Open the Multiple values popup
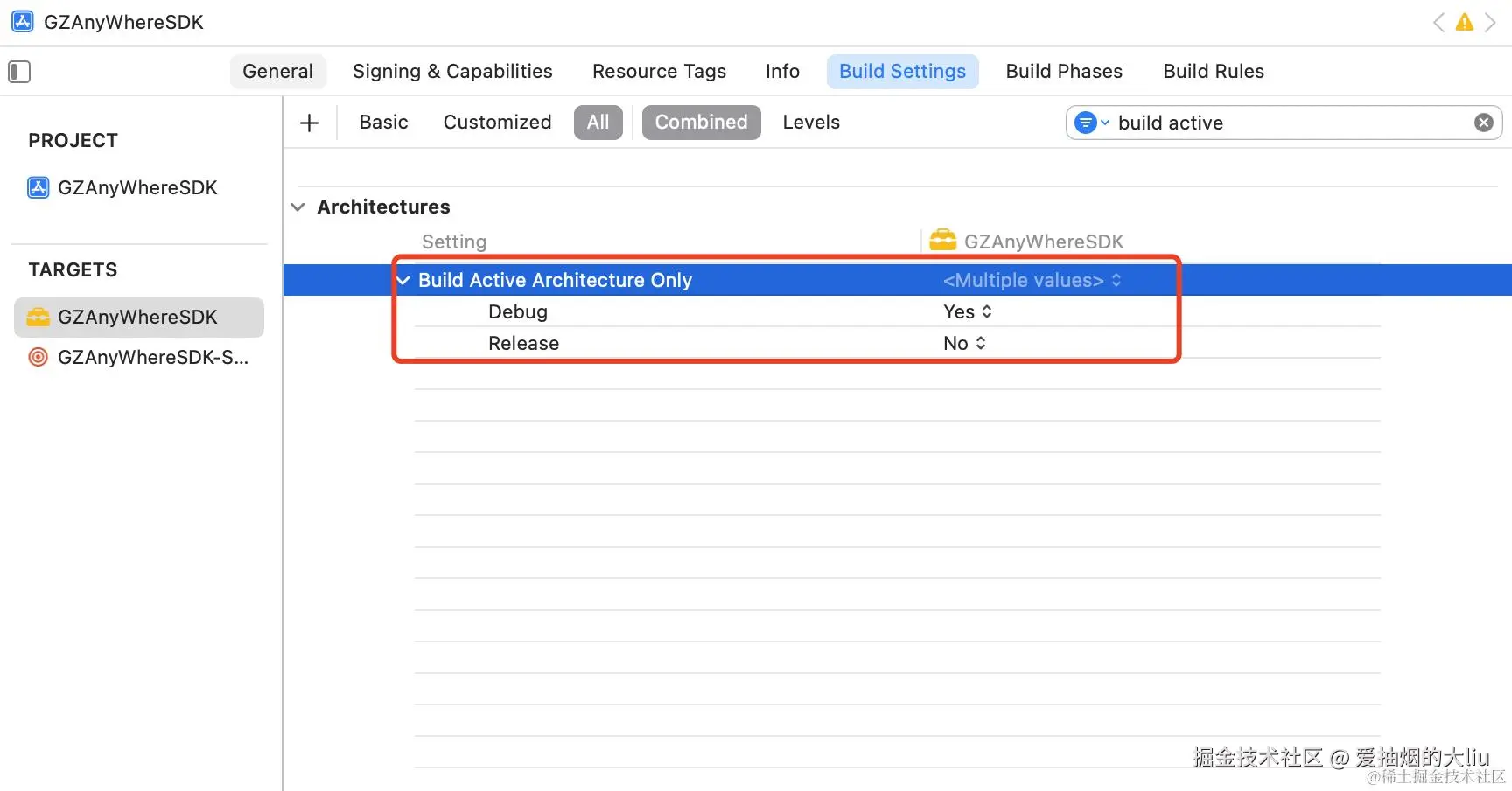The height and width of the screenshot is (791, 1512). [x=1032, y=280]
